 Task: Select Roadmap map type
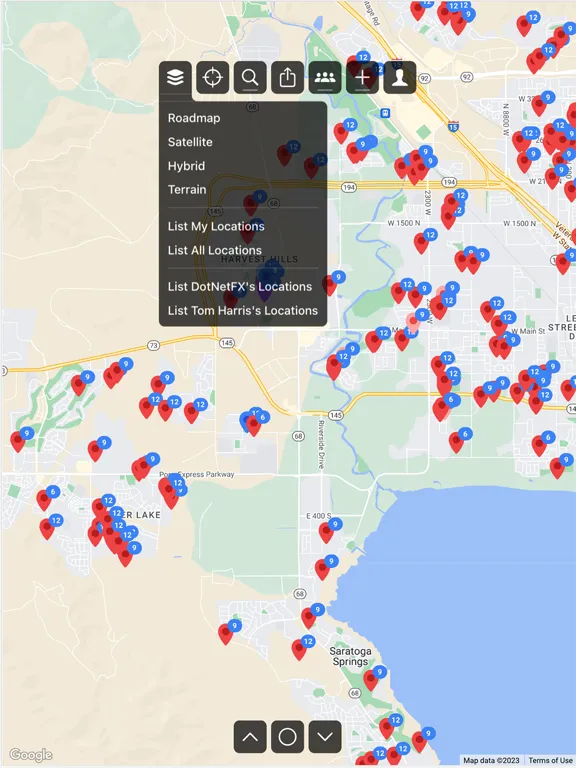click(x=194, y=118)
